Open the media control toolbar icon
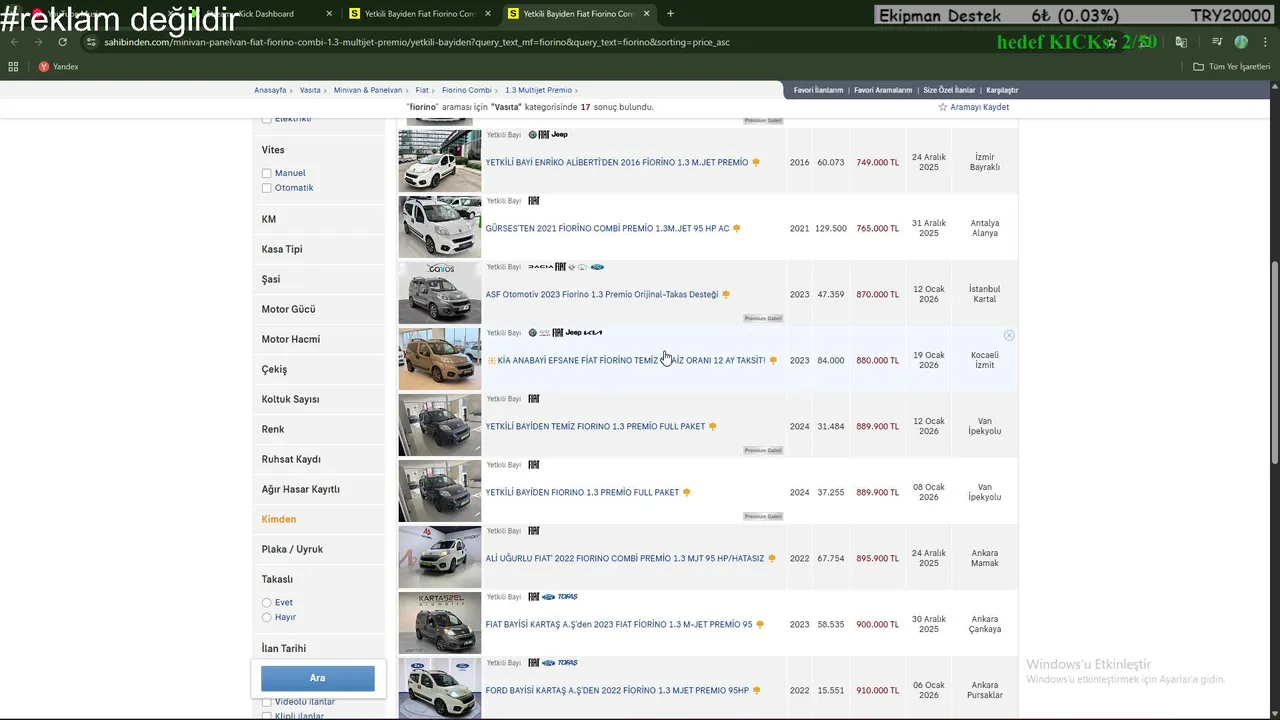Viewport: 1280px width, 720px height. (1217, 42)
